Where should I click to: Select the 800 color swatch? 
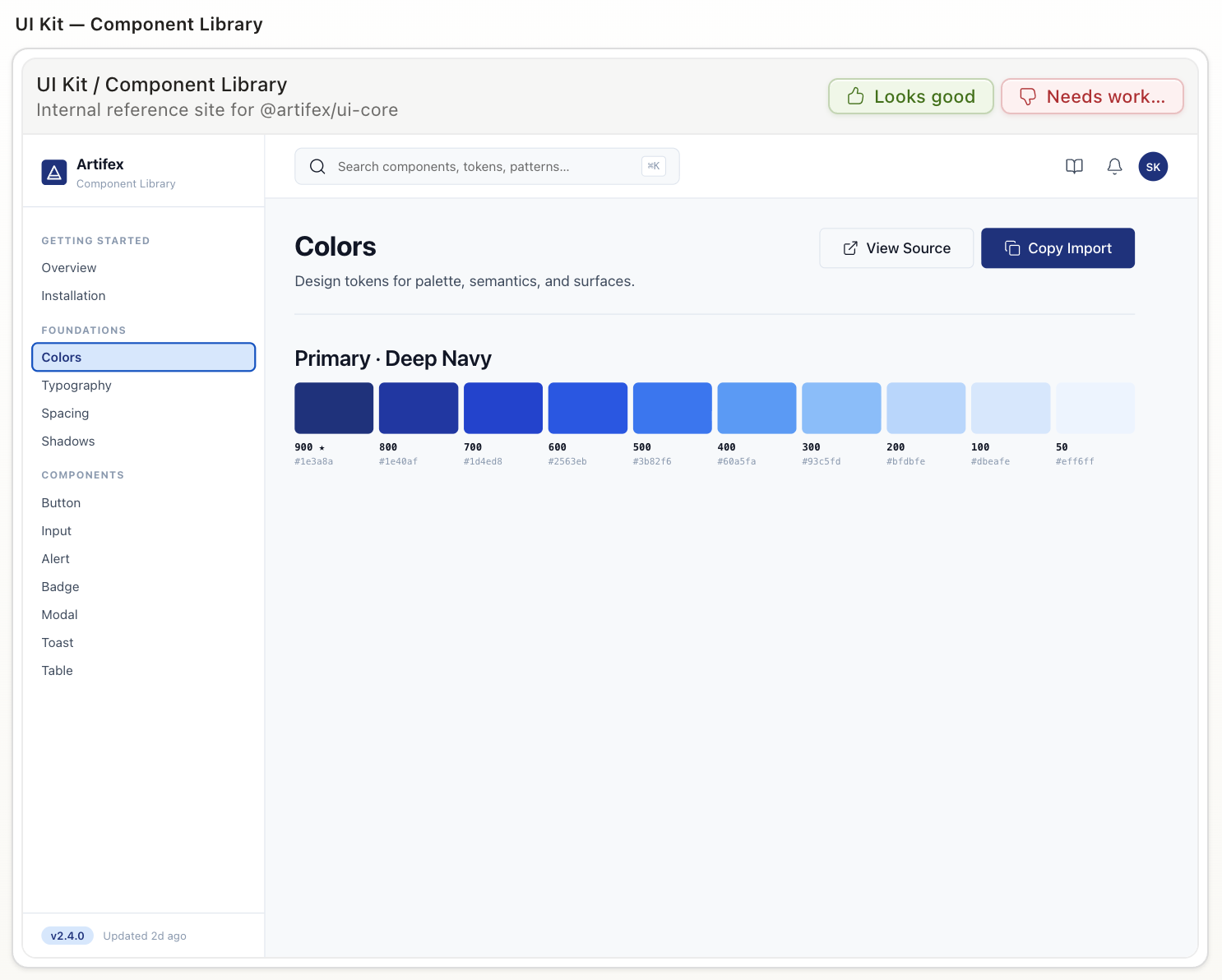tap(419, 408)
